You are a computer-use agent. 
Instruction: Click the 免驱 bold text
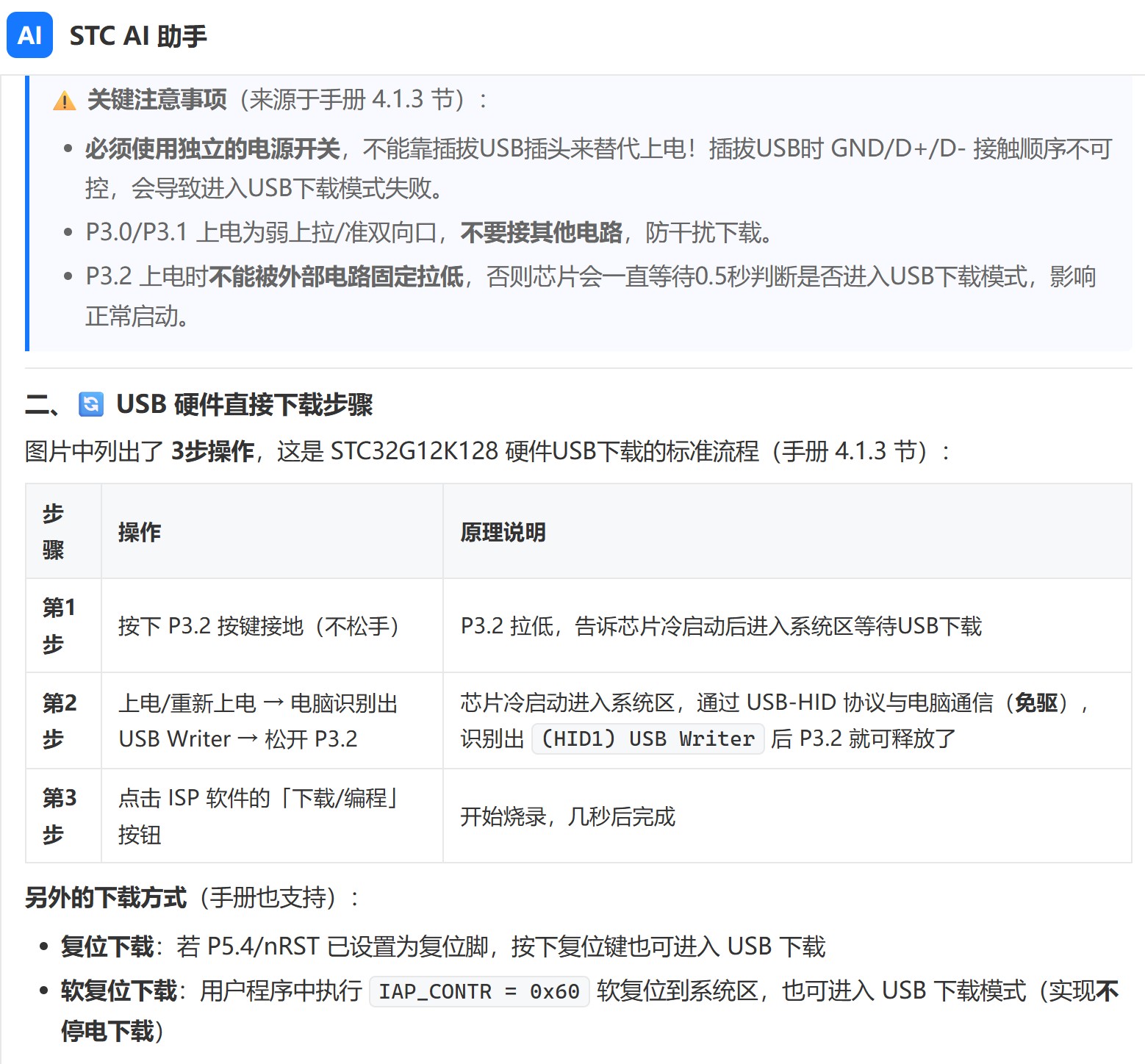pos(1036,703)
